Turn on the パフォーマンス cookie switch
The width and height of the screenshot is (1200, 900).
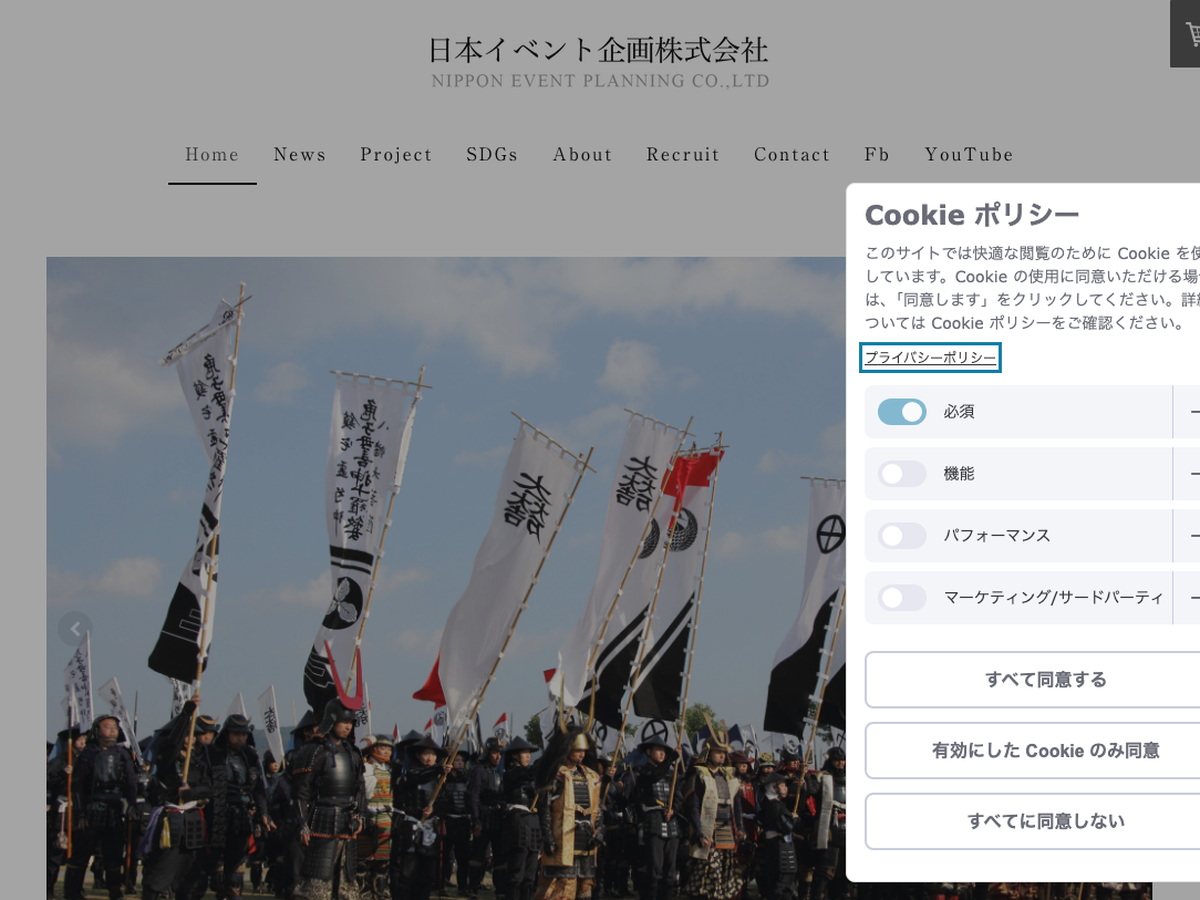902,536
